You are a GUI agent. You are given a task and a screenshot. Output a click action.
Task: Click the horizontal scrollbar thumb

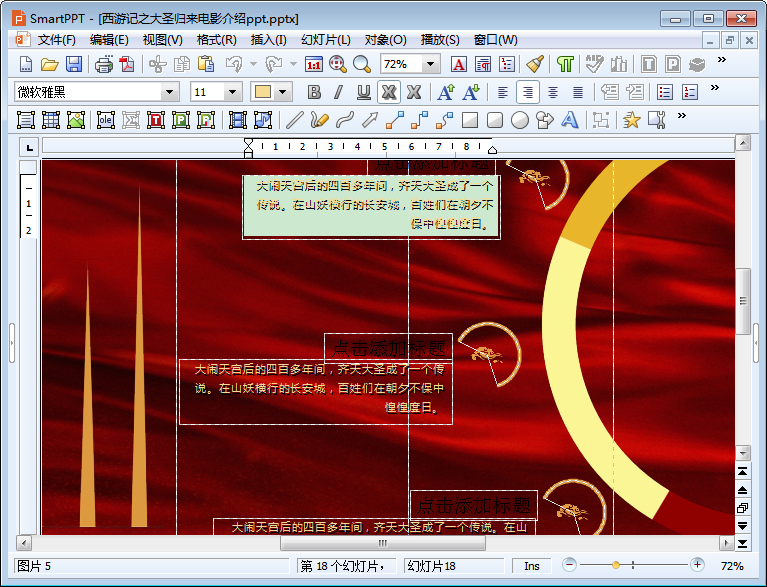(383, 543)
